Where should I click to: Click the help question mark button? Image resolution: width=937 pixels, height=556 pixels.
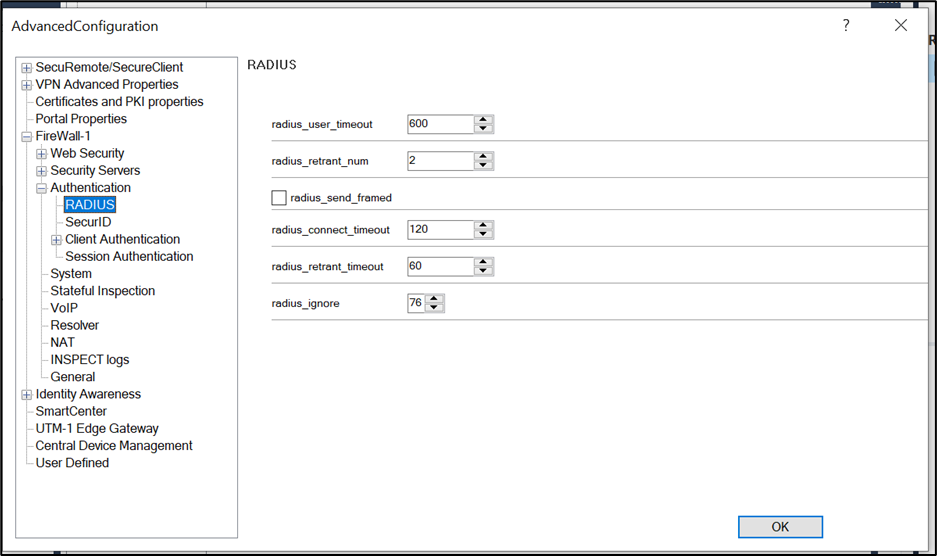tap(846, 26)
